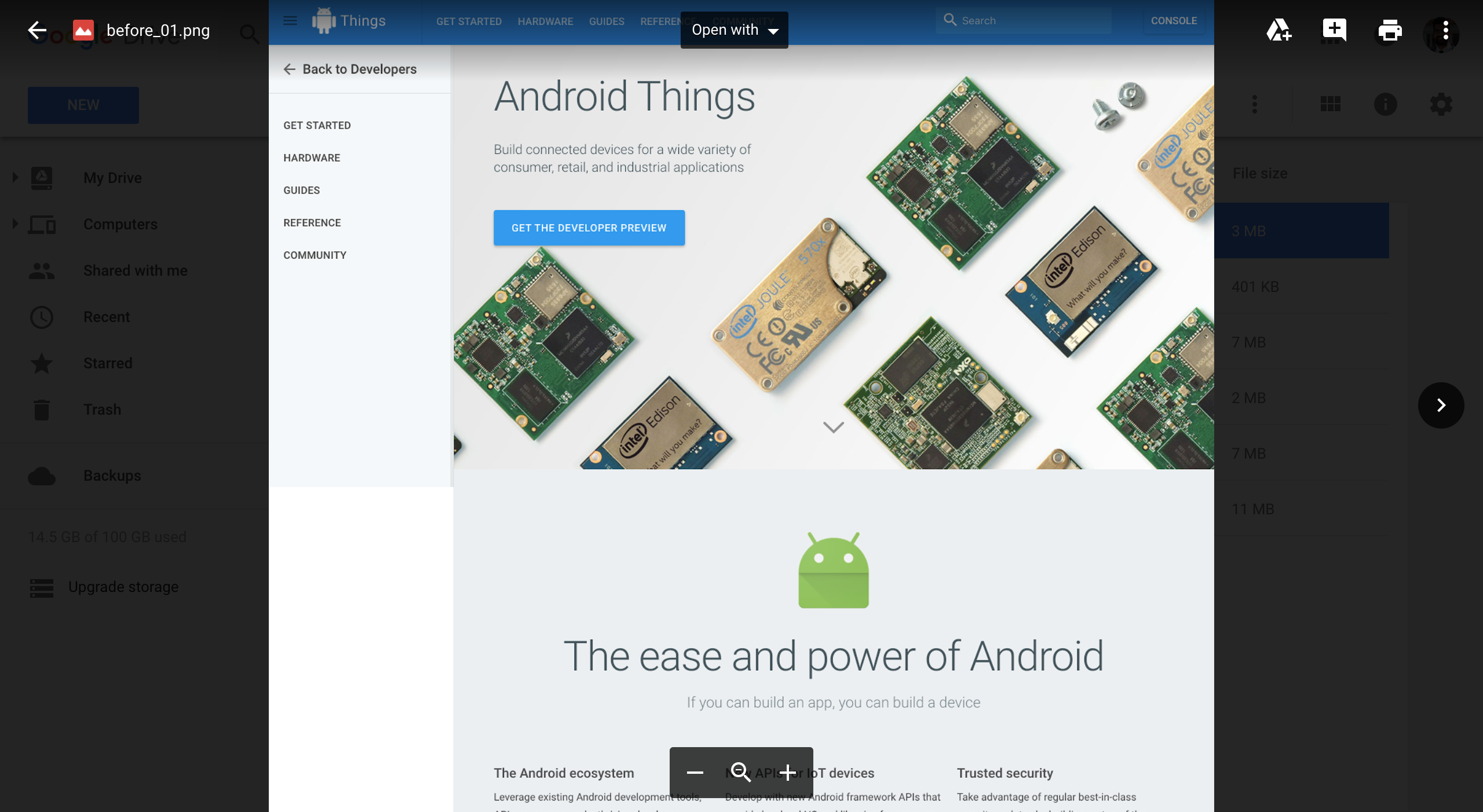
Task: Open Shared with me
Action: [136, 270]
